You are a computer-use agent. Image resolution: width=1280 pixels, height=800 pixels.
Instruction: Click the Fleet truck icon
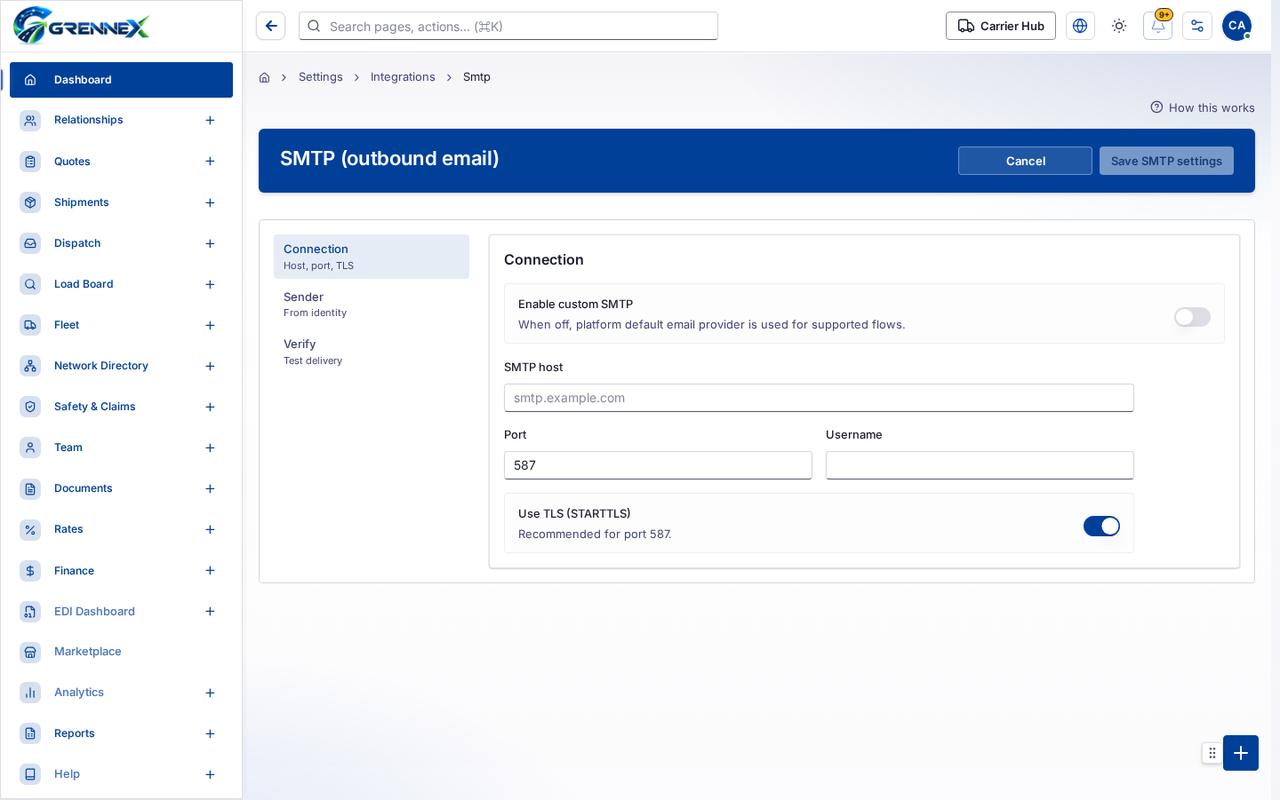tap(30, 325)
